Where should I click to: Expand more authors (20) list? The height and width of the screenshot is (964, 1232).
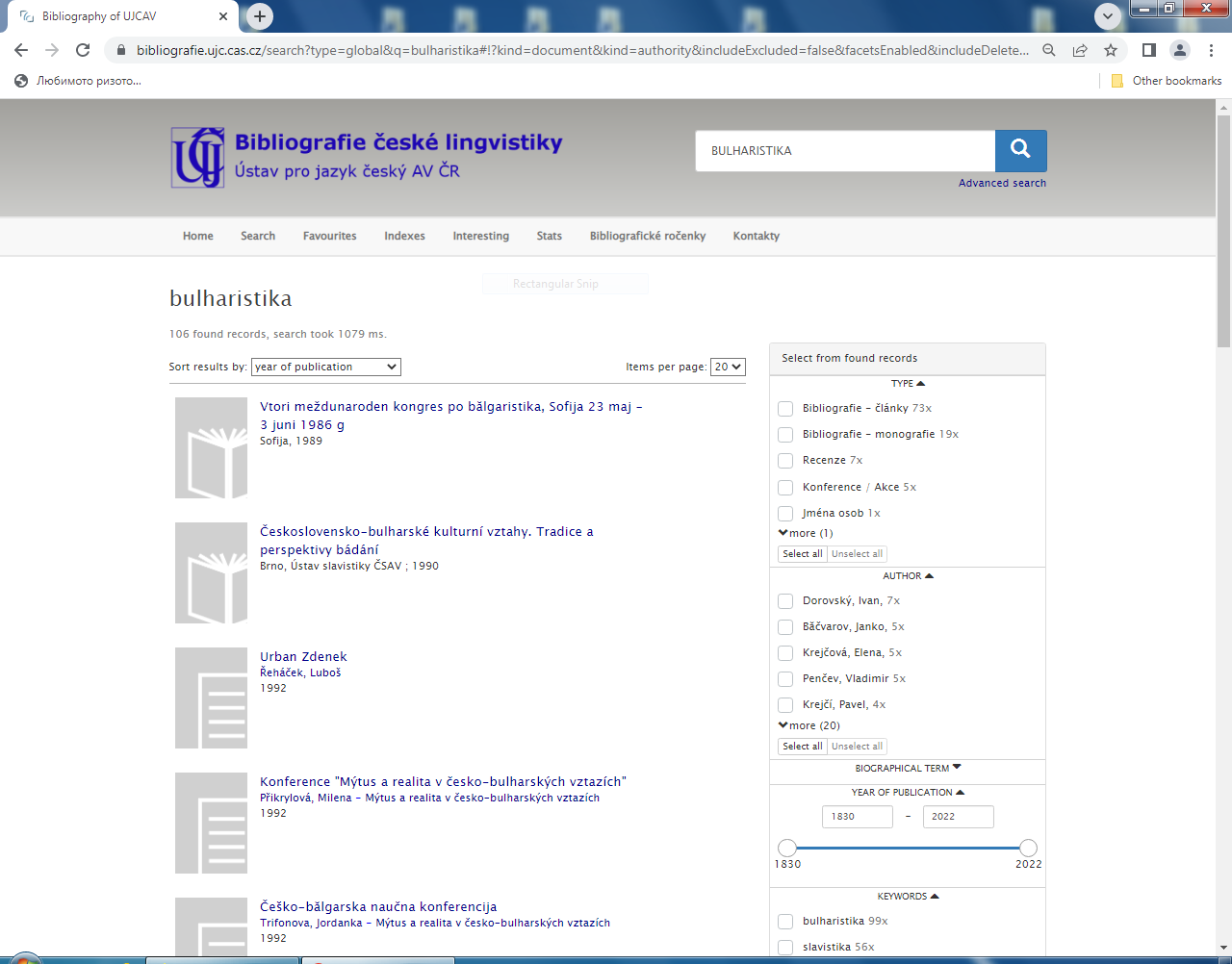tap(809, 725)
